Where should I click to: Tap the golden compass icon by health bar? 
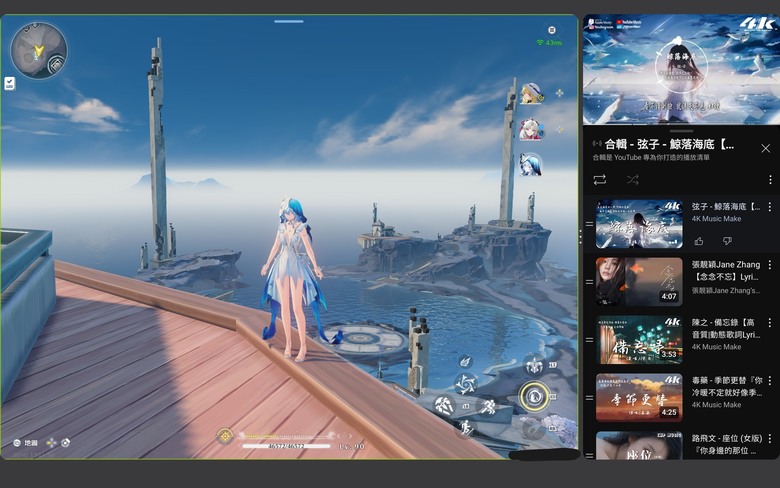tap(225, 436)
